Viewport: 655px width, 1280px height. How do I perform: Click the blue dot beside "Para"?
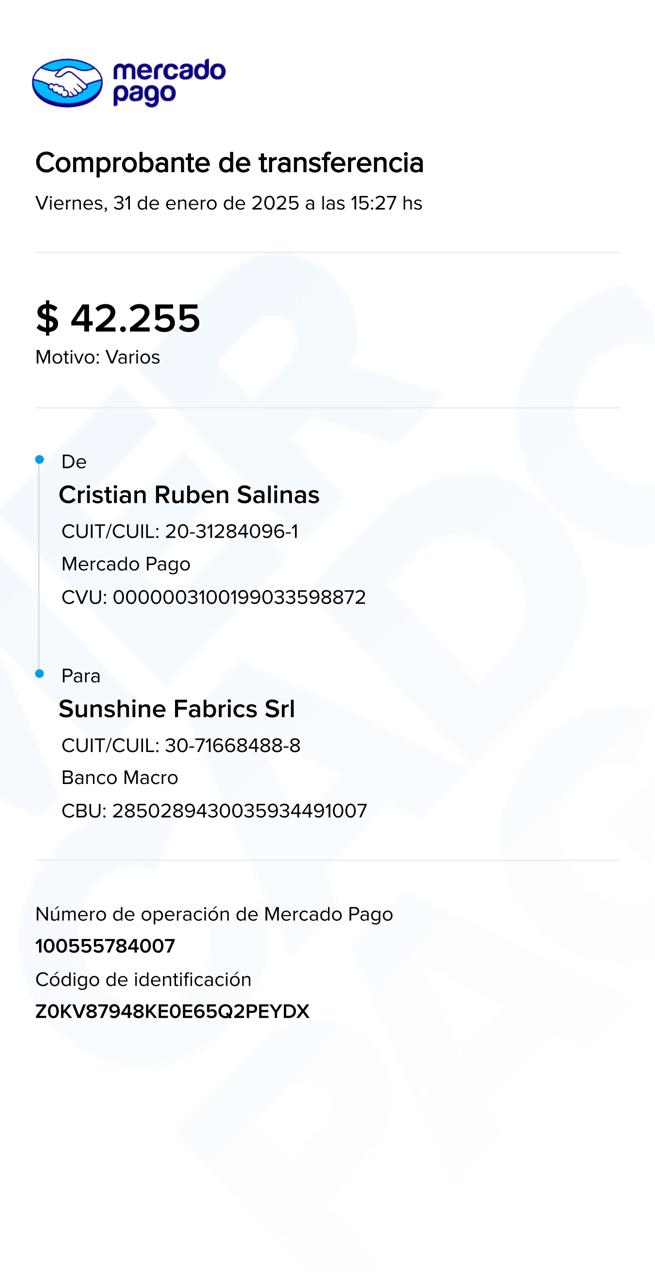40,674
